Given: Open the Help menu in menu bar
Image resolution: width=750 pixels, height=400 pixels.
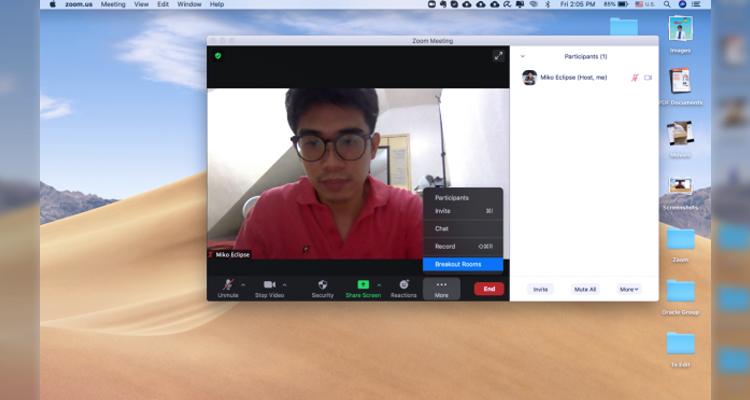Looking at the screenshot, I should click(x=217, y=4).
